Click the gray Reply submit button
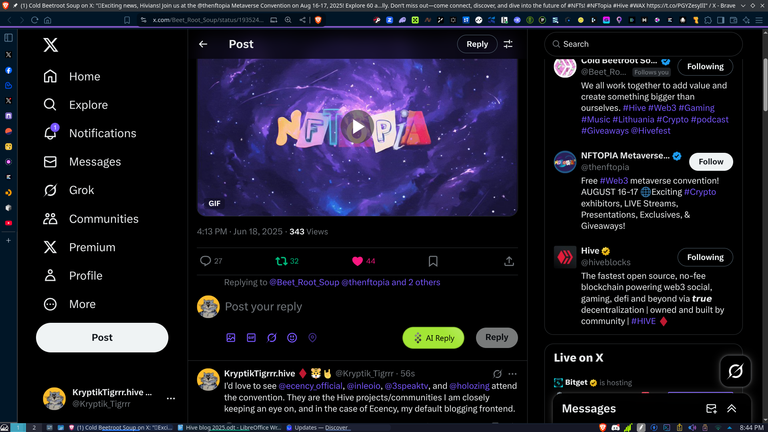The height and width of the screenshot is (432, 768). click(x=497, y=337)
